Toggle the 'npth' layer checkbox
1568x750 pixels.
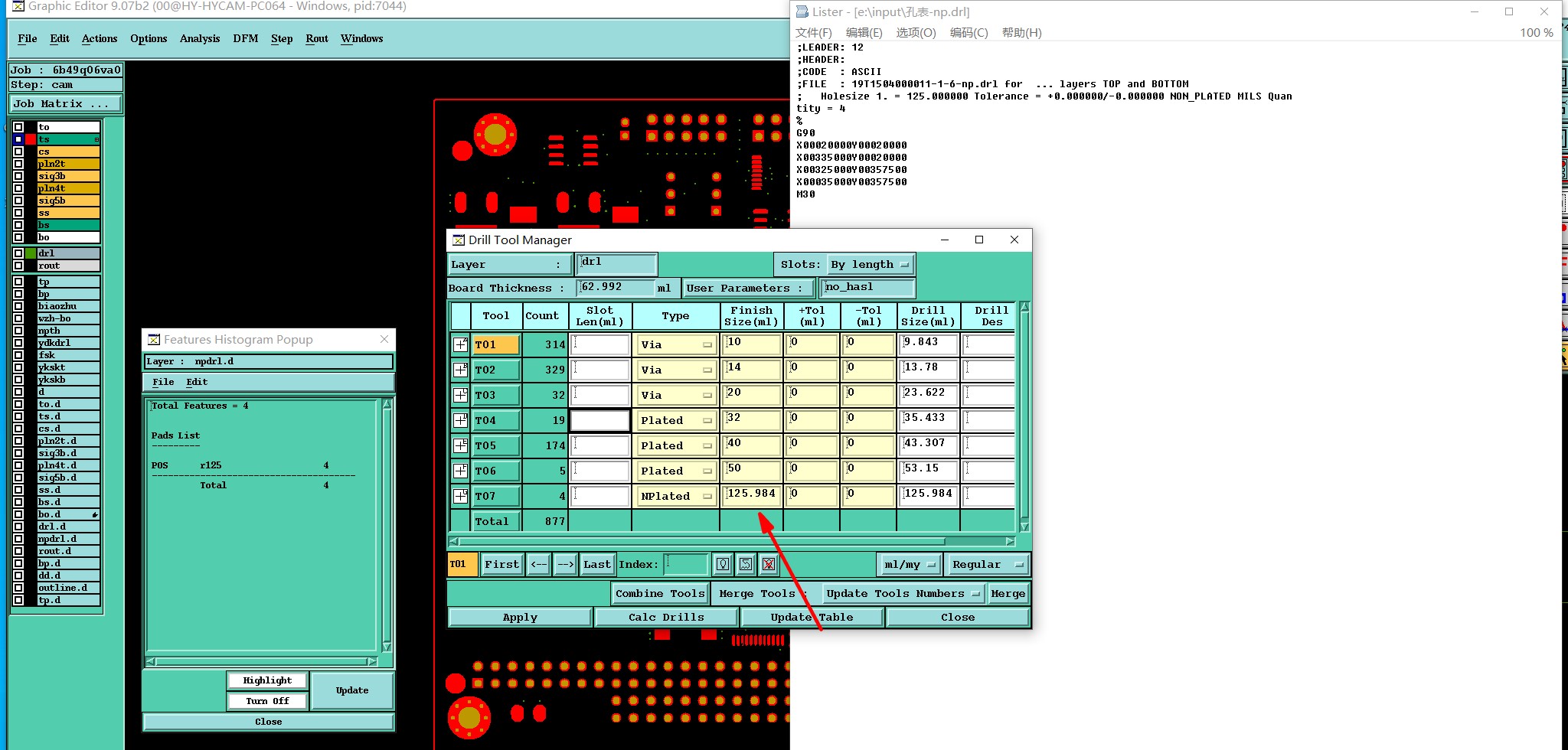pyautogui.click(x=18, y=331)
